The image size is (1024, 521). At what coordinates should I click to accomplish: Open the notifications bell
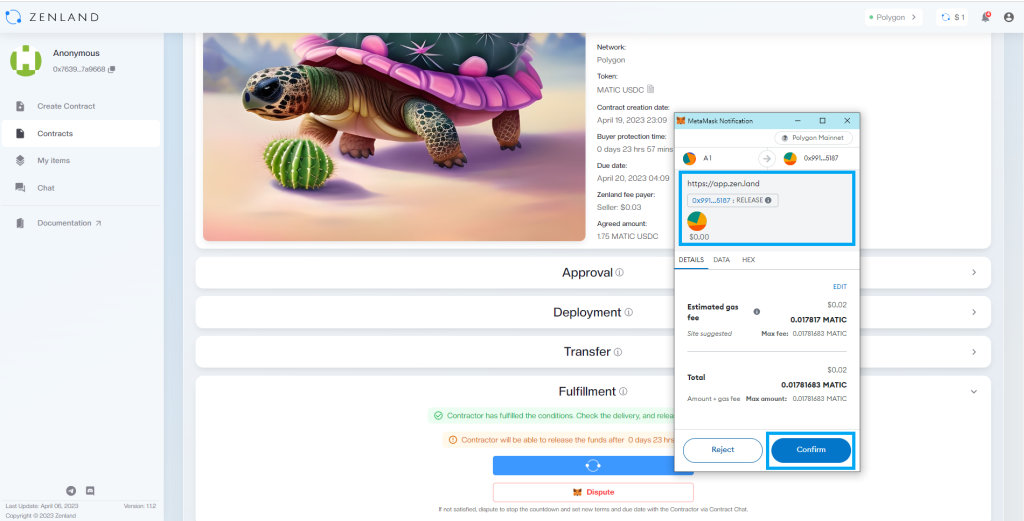point(985,18)
